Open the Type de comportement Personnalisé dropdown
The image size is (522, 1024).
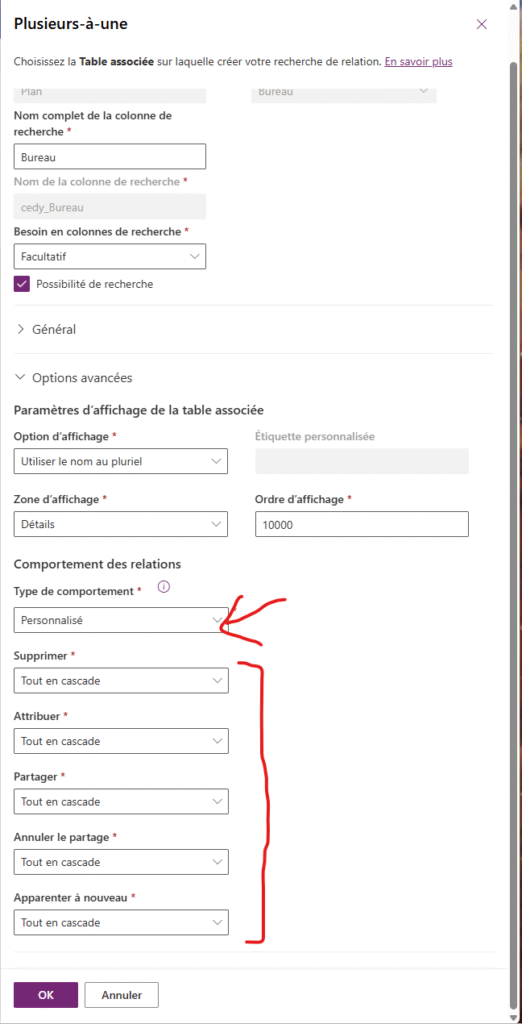click(121, 620)
